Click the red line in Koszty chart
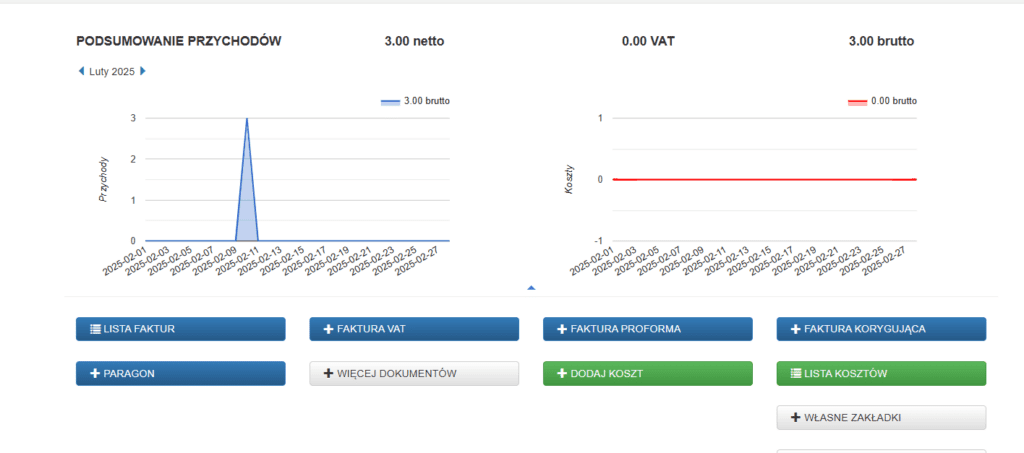Image resolution: width=1024 pixels, height=453 pixels. (760, 179)
